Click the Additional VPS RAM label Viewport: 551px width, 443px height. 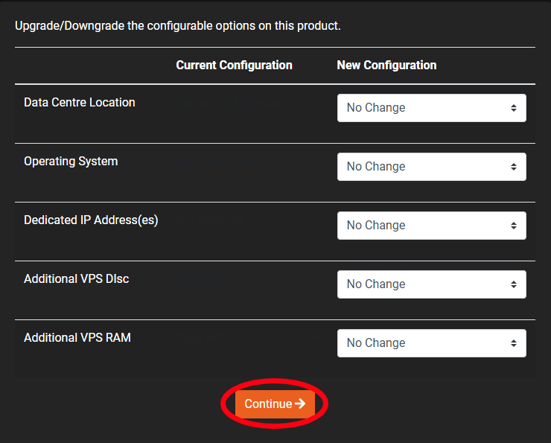(x=77, y=338)
